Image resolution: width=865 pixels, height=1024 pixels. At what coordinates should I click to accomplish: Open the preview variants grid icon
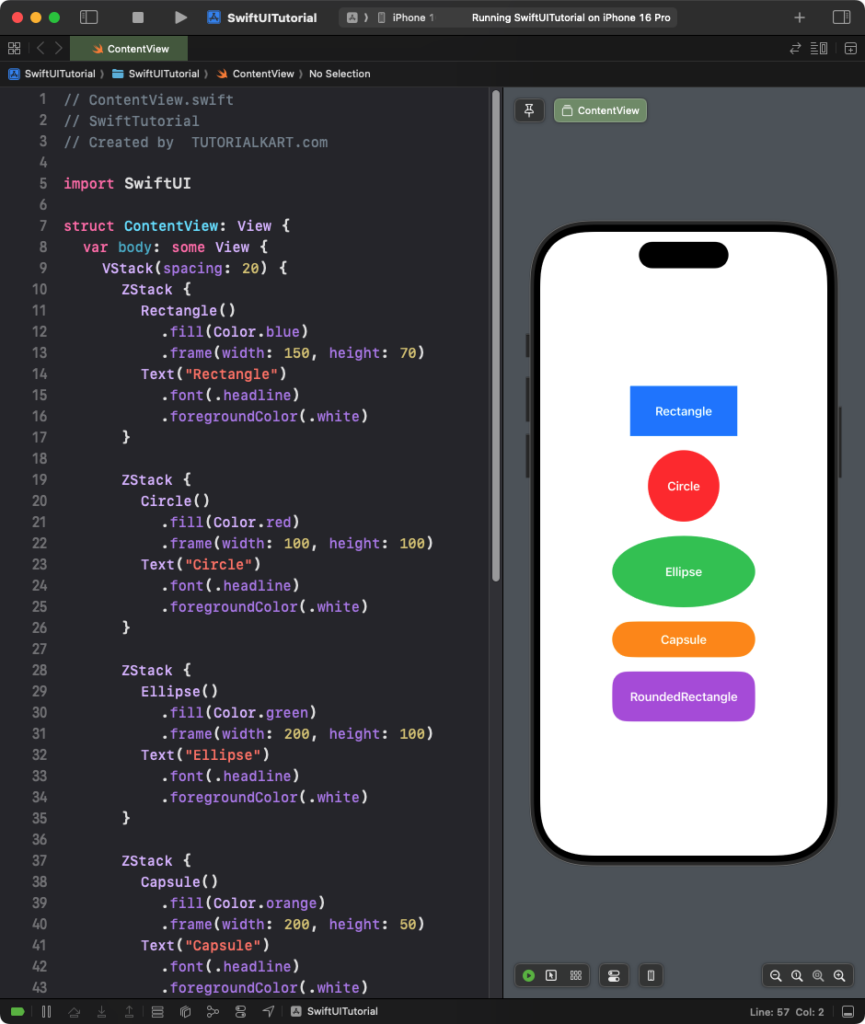(x=576, y=976)
